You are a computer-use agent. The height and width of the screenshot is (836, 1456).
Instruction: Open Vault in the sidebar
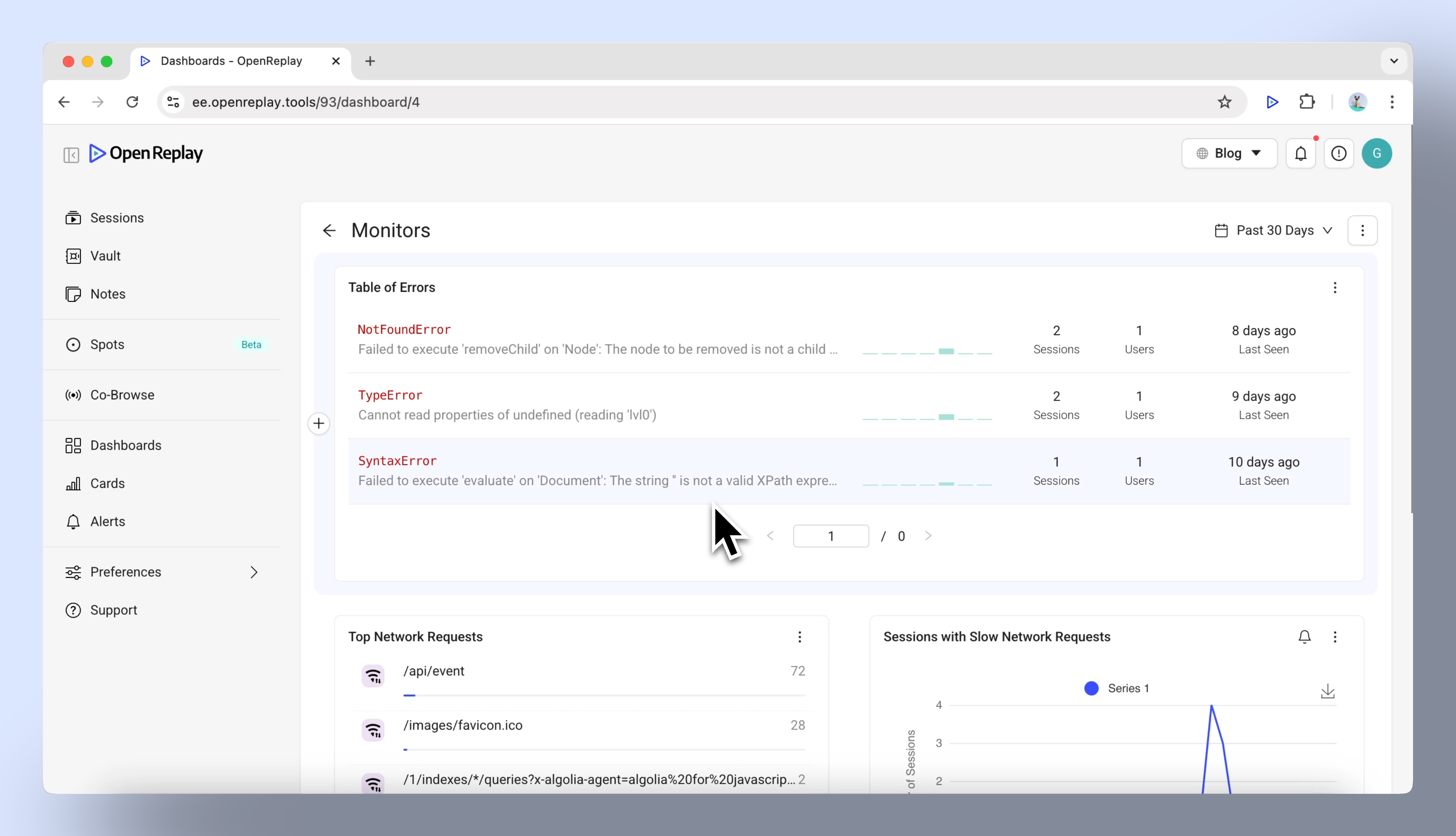click(162, 255)
